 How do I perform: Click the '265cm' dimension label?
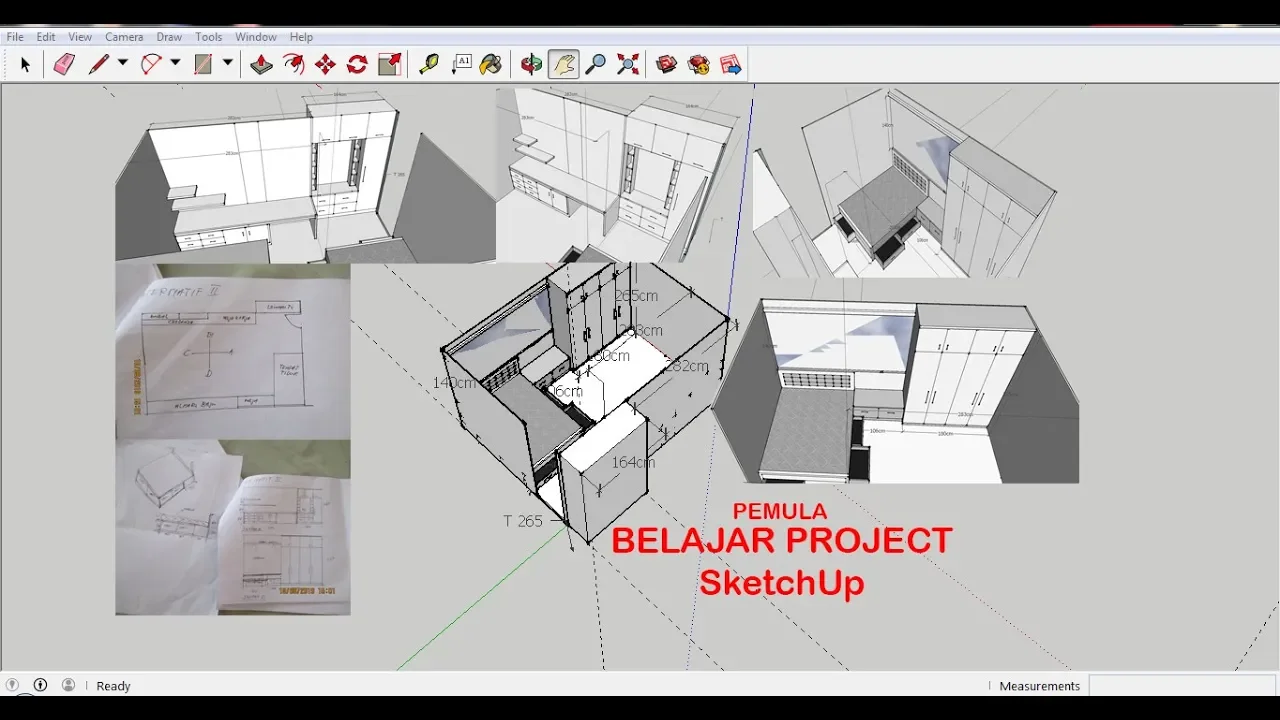(x=637, y=296)
